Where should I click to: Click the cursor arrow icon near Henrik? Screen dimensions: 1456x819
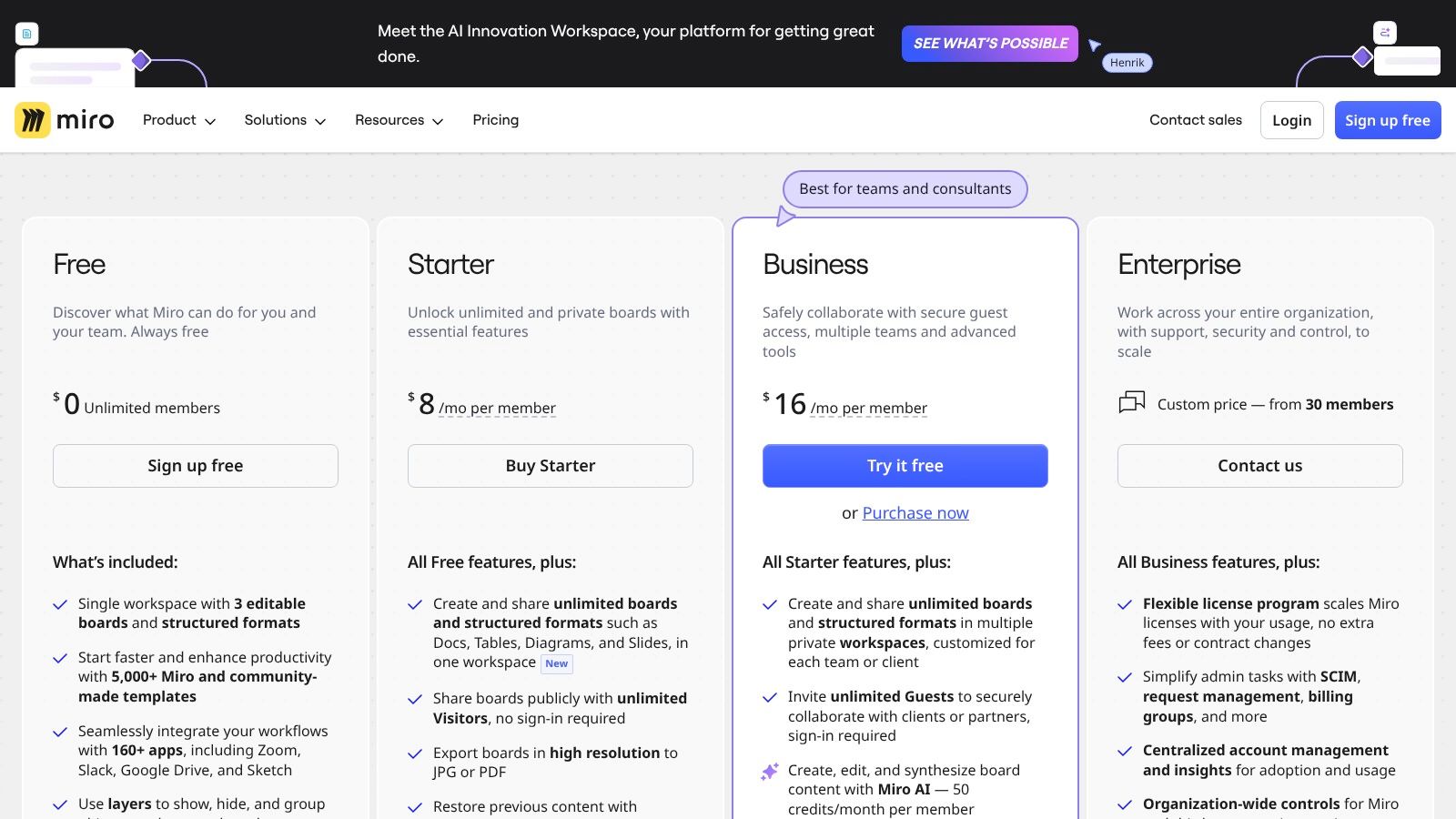tap(1094, 45)
